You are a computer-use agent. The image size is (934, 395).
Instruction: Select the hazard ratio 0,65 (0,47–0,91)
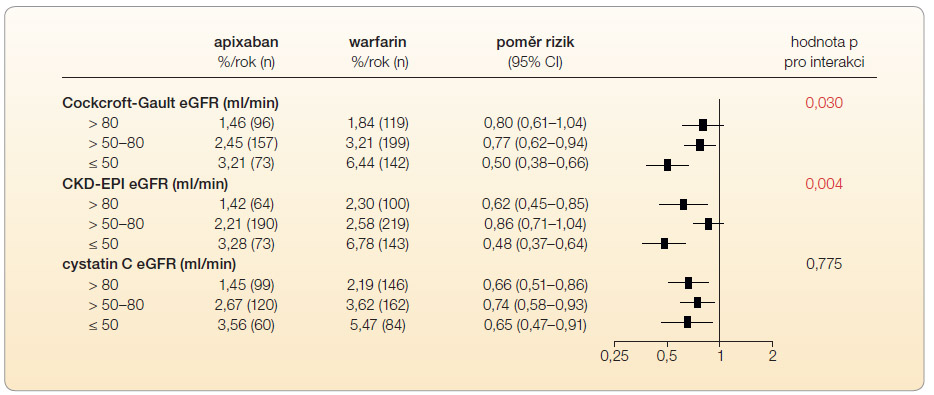coord(535,325)
